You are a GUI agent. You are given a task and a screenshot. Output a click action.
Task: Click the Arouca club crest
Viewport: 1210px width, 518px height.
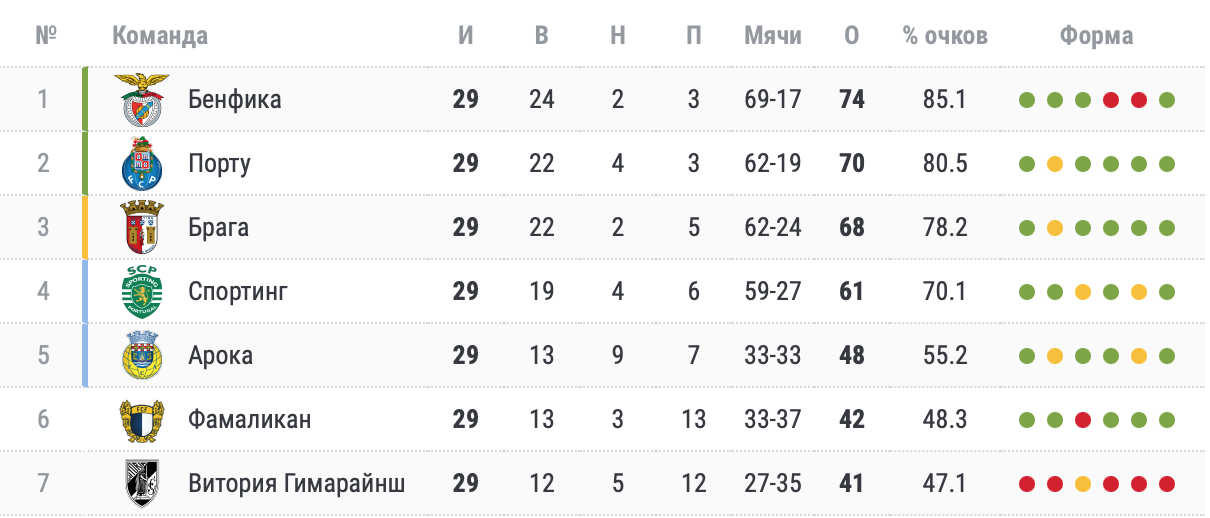142,356
